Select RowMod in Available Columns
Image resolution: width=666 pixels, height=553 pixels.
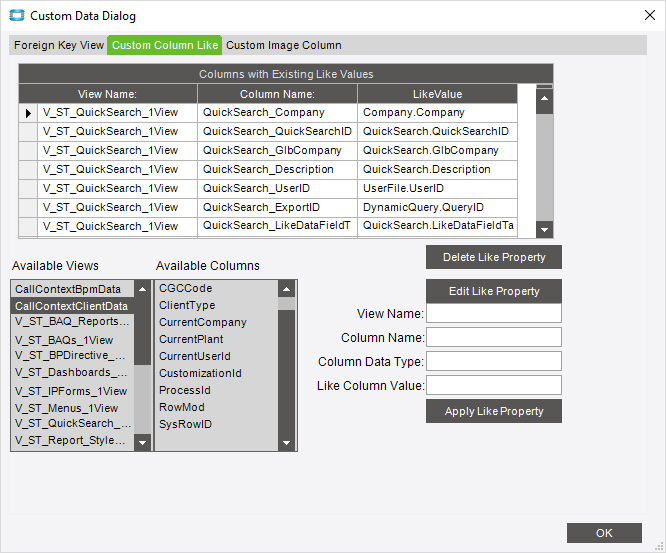(x=217, y=407)
